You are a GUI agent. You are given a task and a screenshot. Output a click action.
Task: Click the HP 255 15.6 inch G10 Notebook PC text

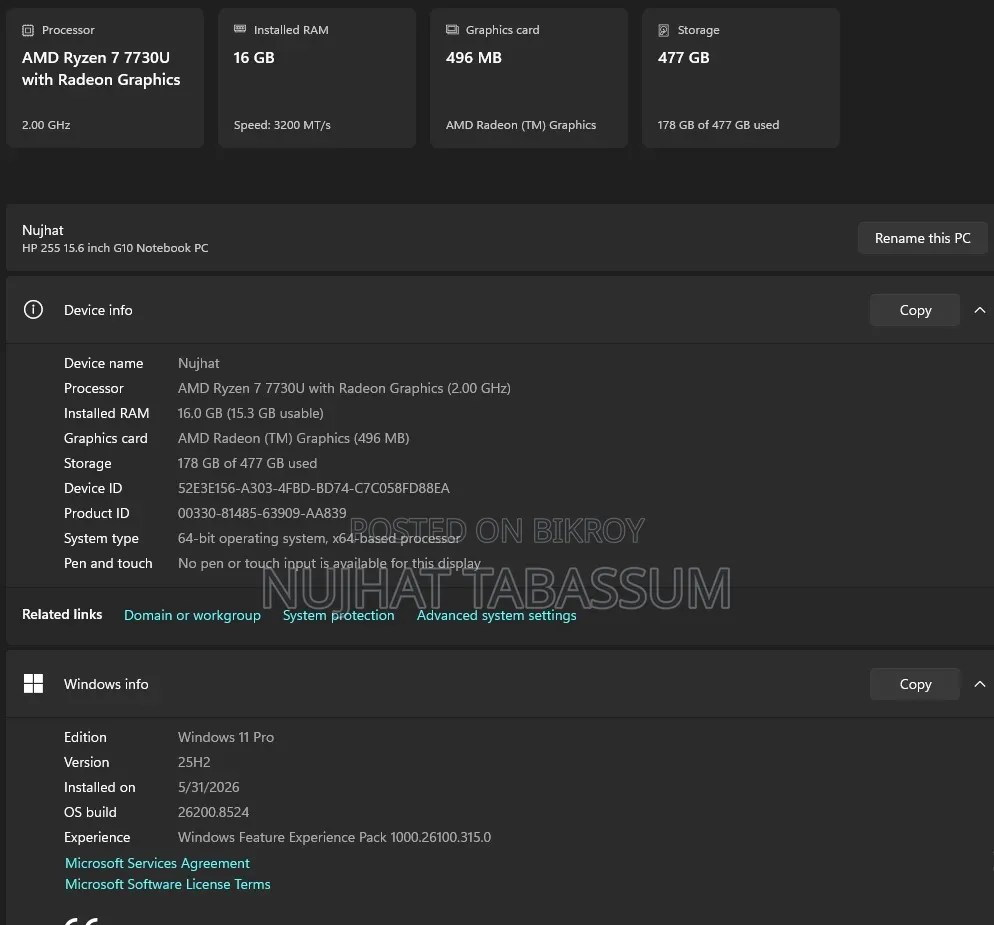coord(115,248)
